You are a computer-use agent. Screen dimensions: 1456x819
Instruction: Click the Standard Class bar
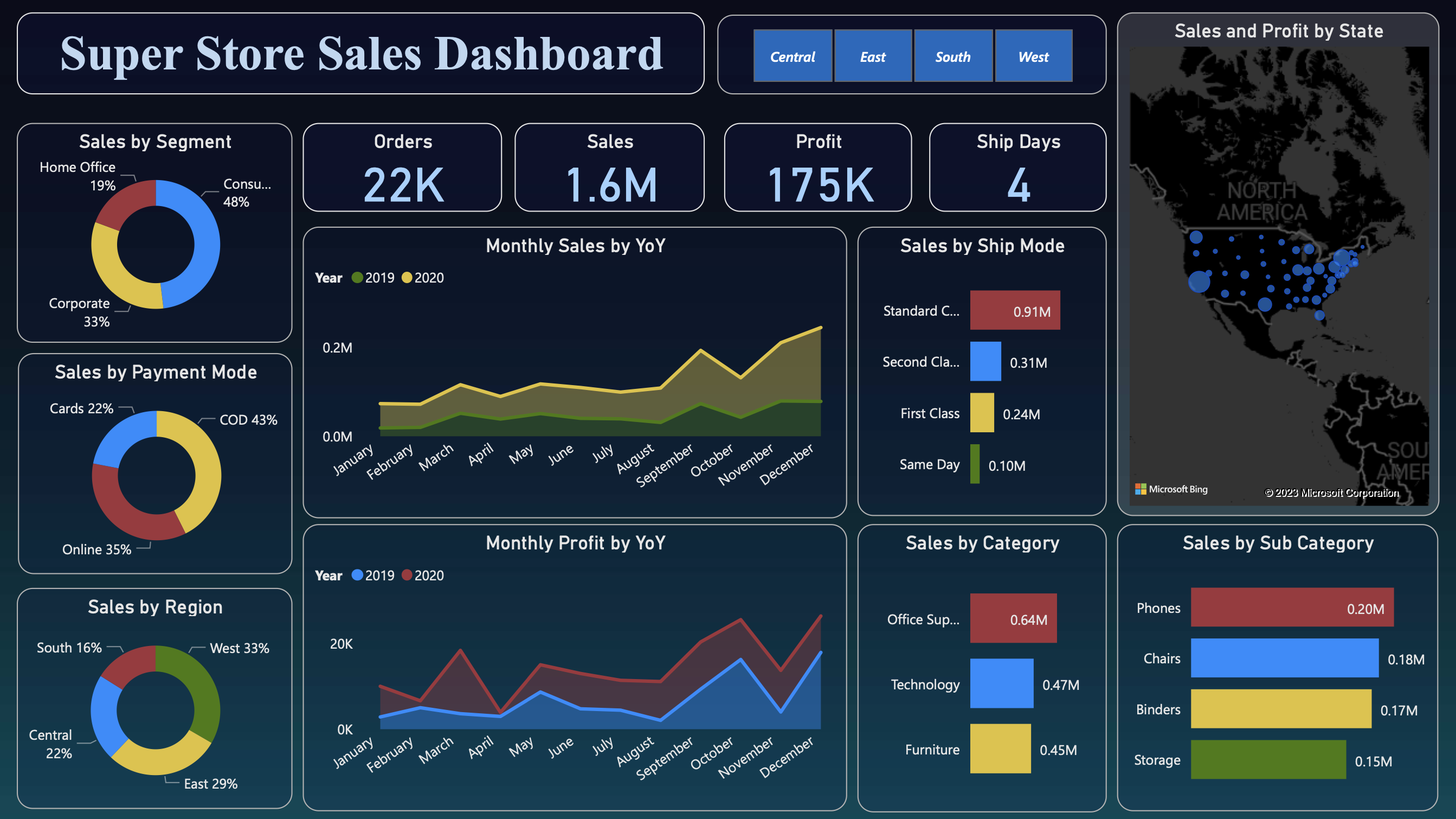point(1015,310)
